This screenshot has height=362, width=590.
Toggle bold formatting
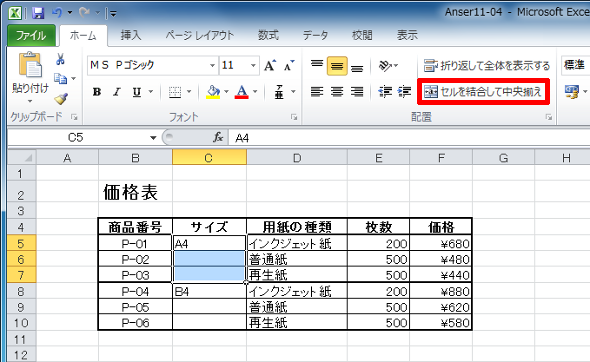tap(97, 92)
